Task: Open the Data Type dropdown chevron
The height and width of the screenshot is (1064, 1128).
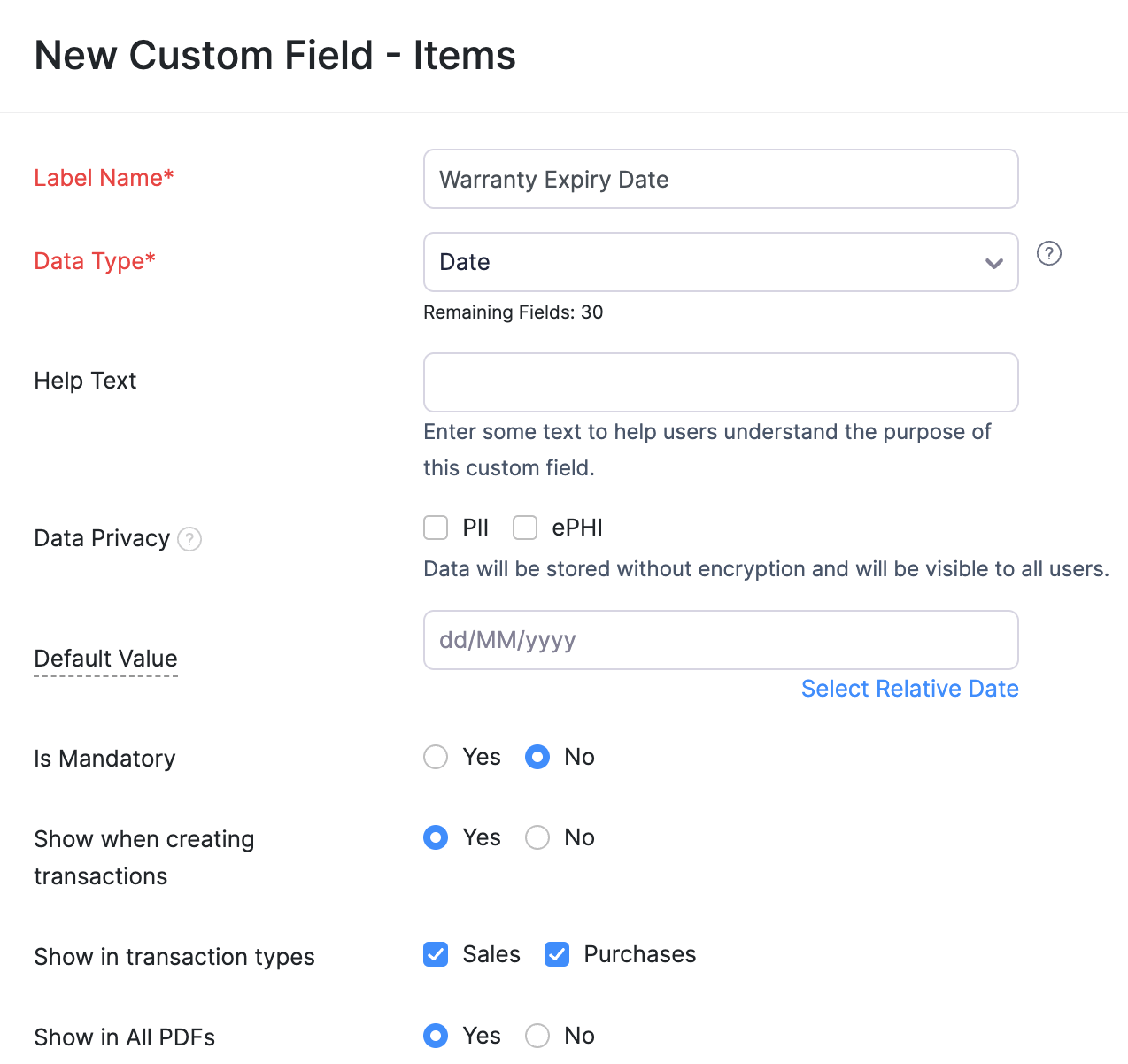Action: tap(993, 262)
